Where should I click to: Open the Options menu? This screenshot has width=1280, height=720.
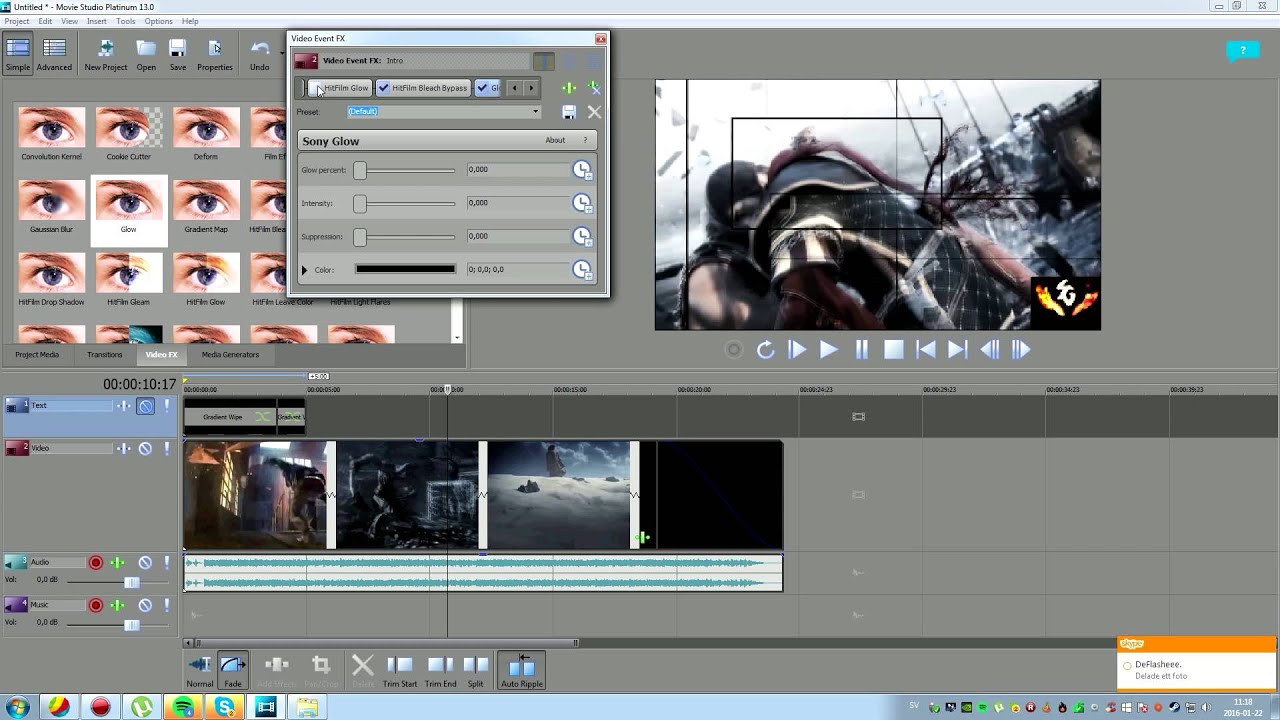tap(158, 21)
